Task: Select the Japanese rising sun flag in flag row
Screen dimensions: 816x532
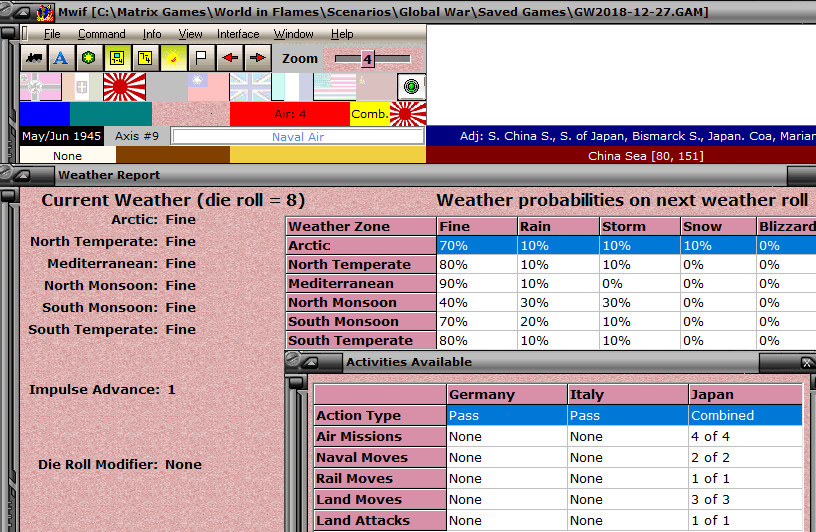Action: [124, 87]
